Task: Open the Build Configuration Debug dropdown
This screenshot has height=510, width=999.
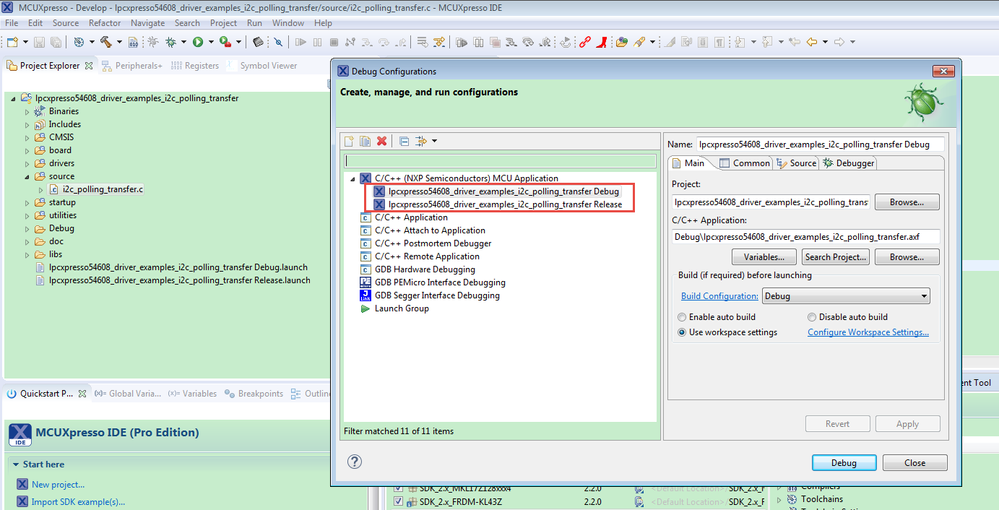Action: click(847, 296)
